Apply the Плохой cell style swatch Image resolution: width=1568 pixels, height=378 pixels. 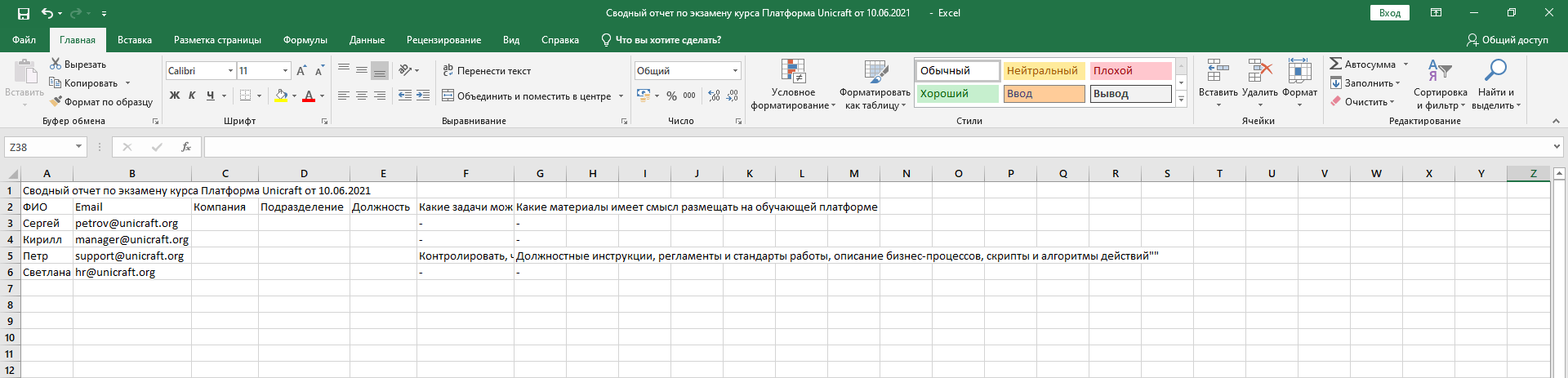tap(1130, 71)
